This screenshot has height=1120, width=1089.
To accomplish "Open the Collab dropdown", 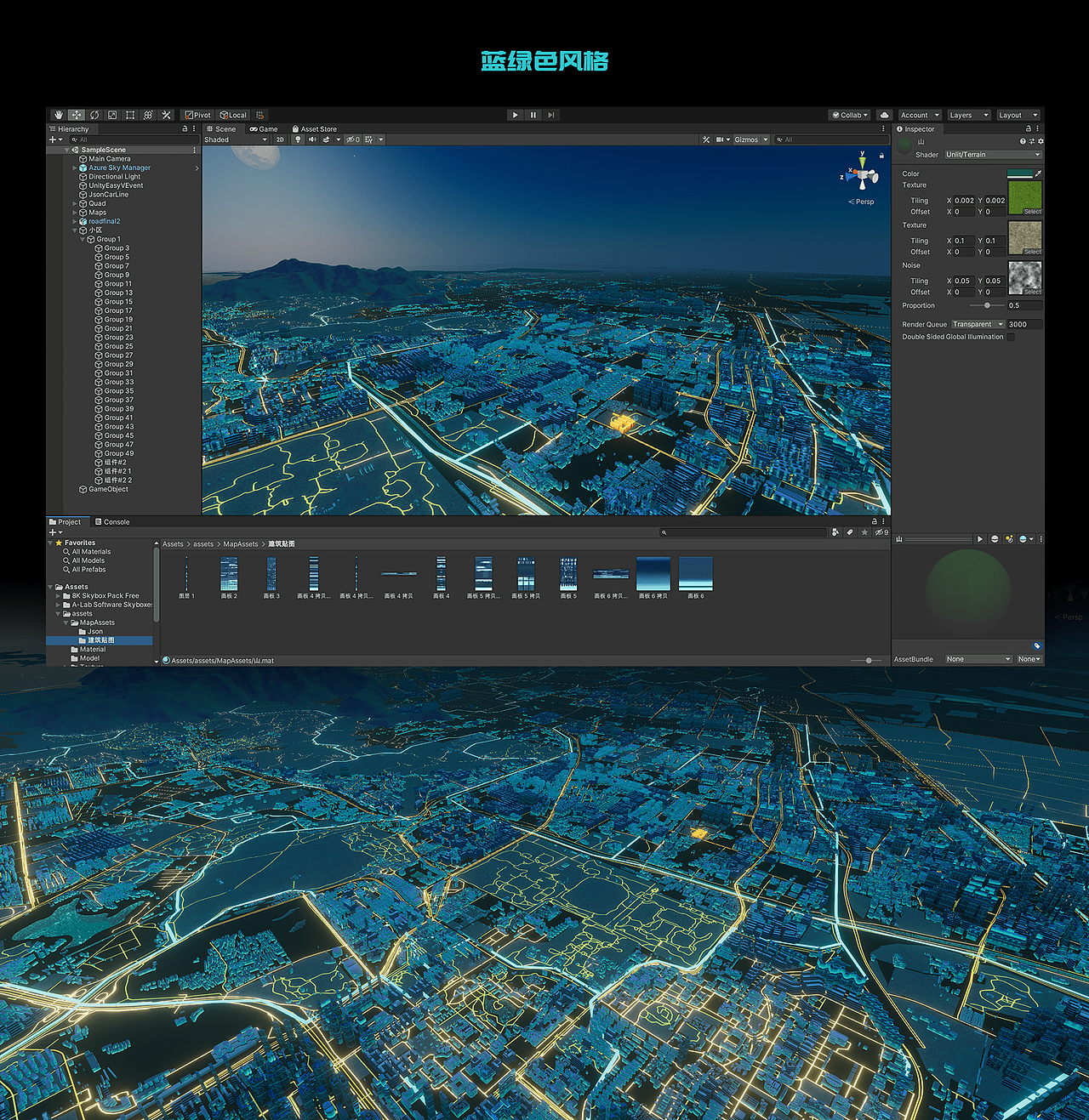I will click(x=850, y=115).
